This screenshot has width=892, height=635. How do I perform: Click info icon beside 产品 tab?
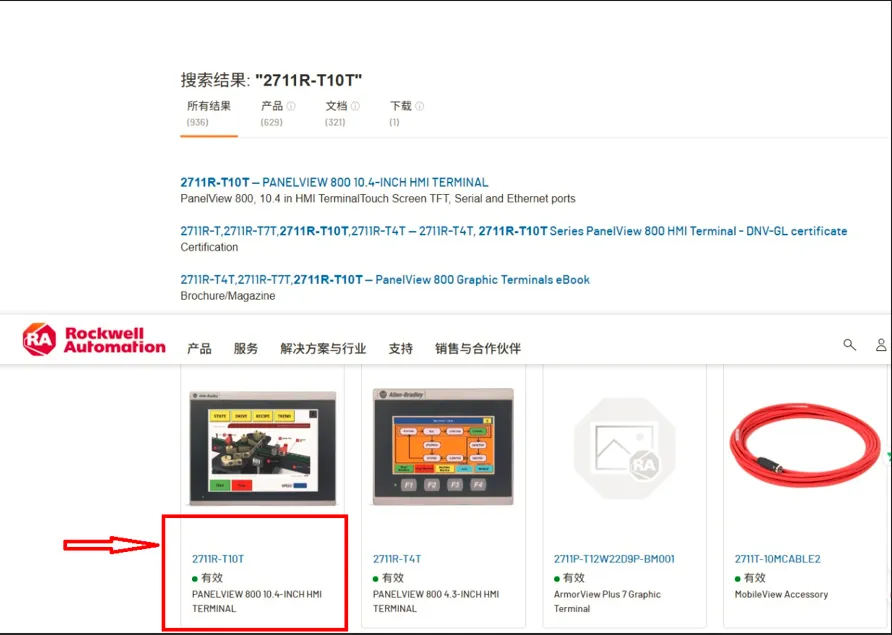point(291,106)
